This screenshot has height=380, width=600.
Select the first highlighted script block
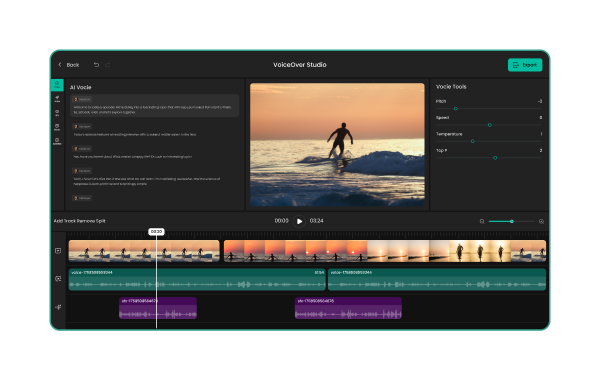[155, 105]
